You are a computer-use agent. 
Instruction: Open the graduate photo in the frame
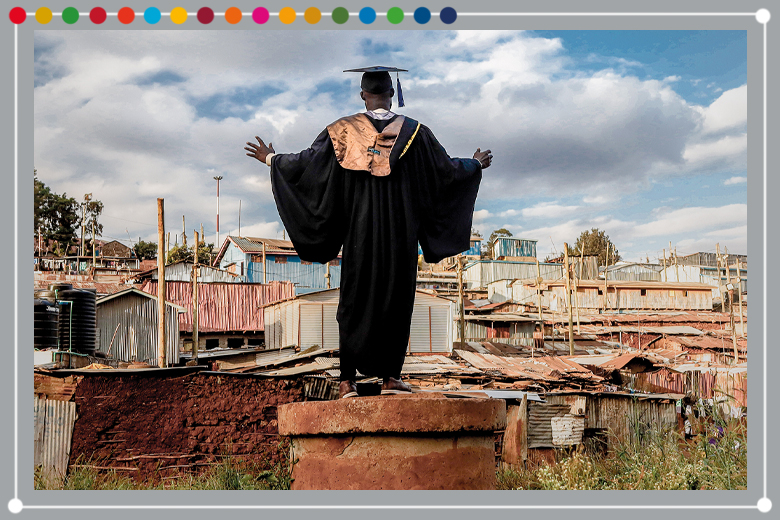pyautogui.click(x=390, y=260)
